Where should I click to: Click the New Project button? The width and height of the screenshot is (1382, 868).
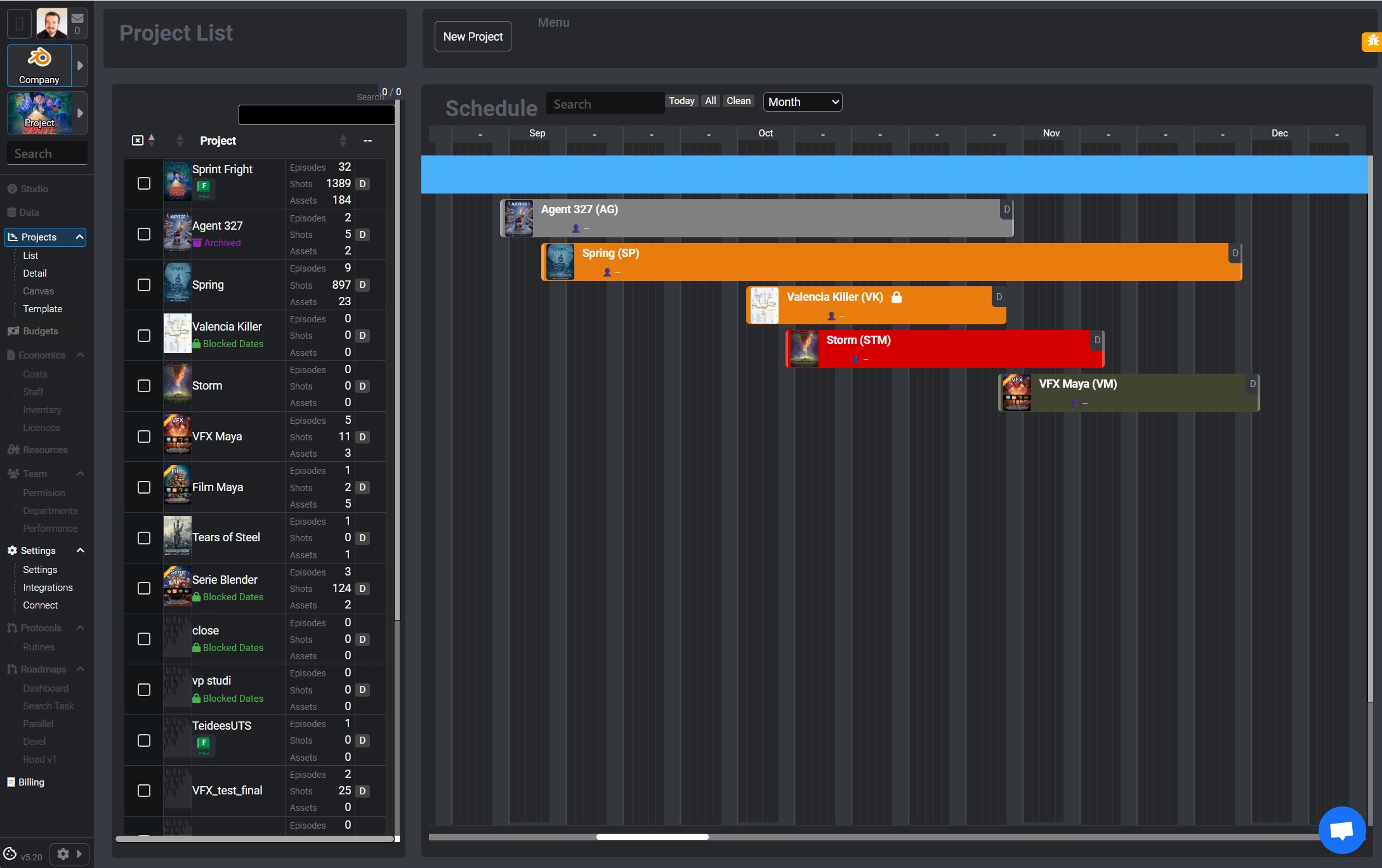(473, 37)
